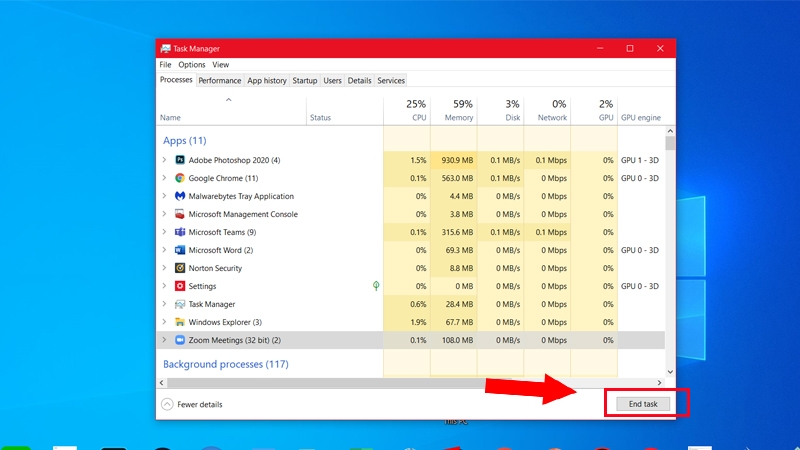This screenshot has width=800, height=450.
Task: Collapse view with Fewer details button
Action: [x=193, y=404]
